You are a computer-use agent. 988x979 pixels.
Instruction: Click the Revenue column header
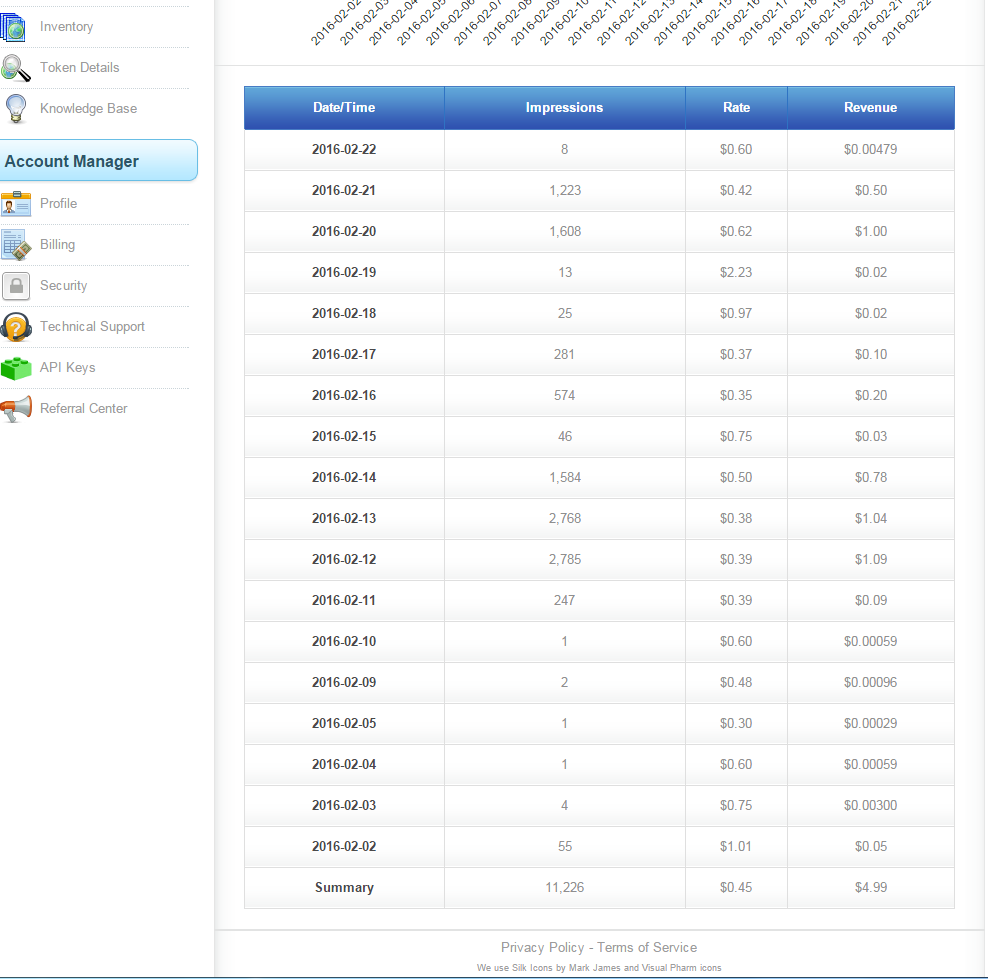click(x=870, y=108)
